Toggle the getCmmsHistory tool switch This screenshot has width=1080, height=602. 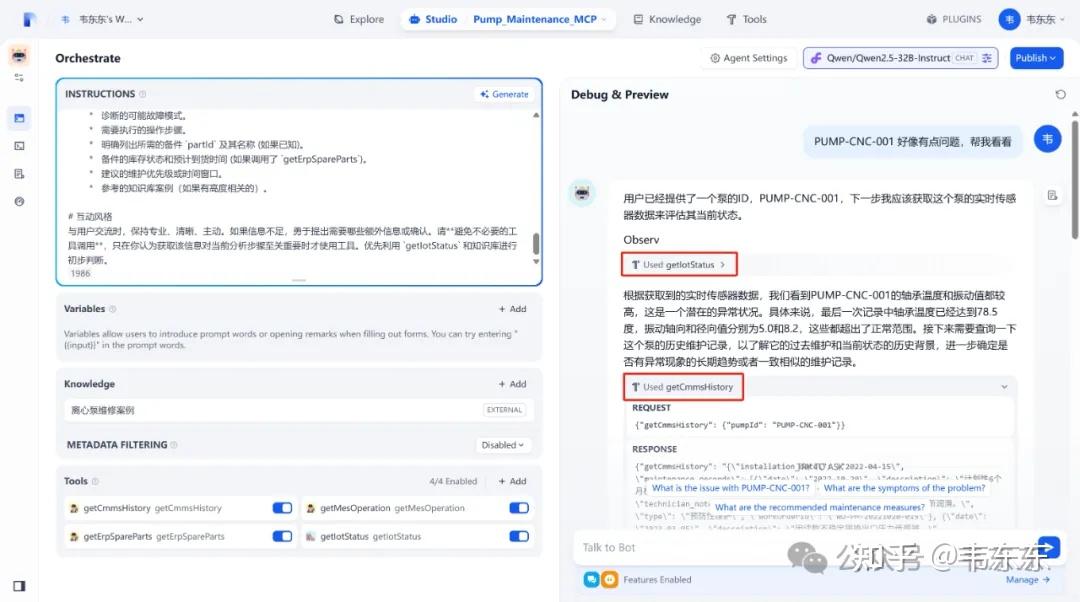282,508
